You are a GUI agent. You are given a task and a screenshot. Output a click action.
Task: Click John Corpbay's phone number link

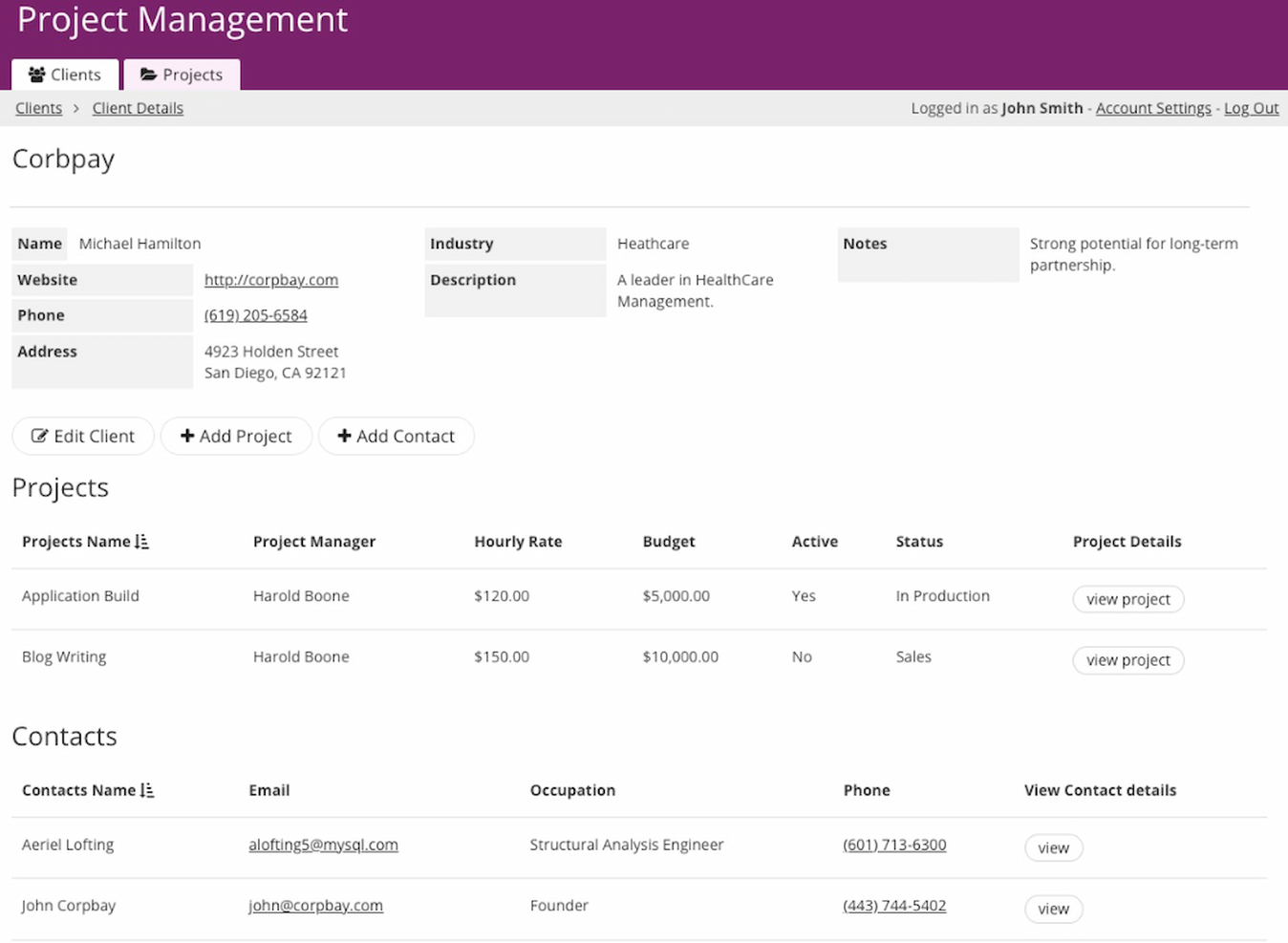point(894,906)
